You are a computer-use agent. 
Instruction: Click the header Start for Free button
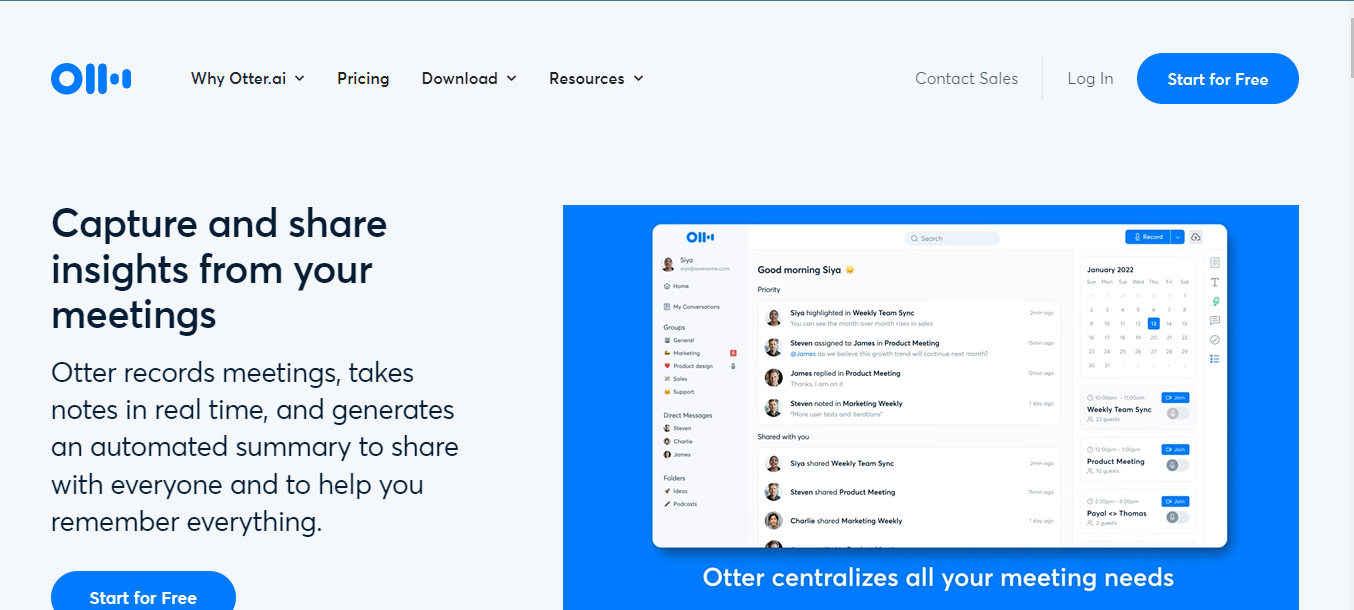click(1218, 79)
